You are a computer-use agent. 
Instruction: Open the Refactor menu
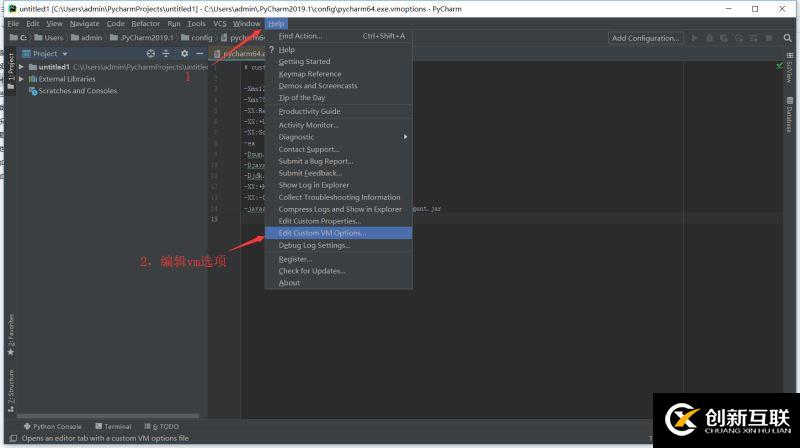145,23
